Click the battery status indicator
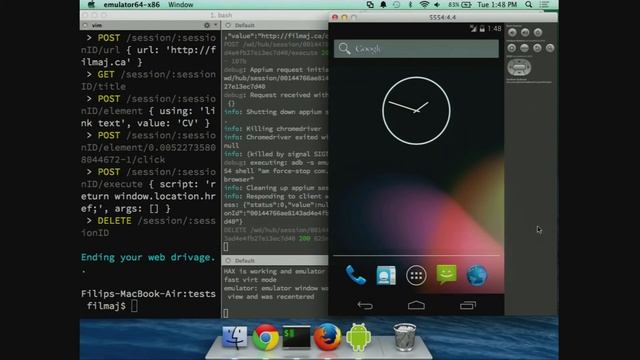Image resolution: width=640 pixels, height=360 pixels. coord(460,4)
